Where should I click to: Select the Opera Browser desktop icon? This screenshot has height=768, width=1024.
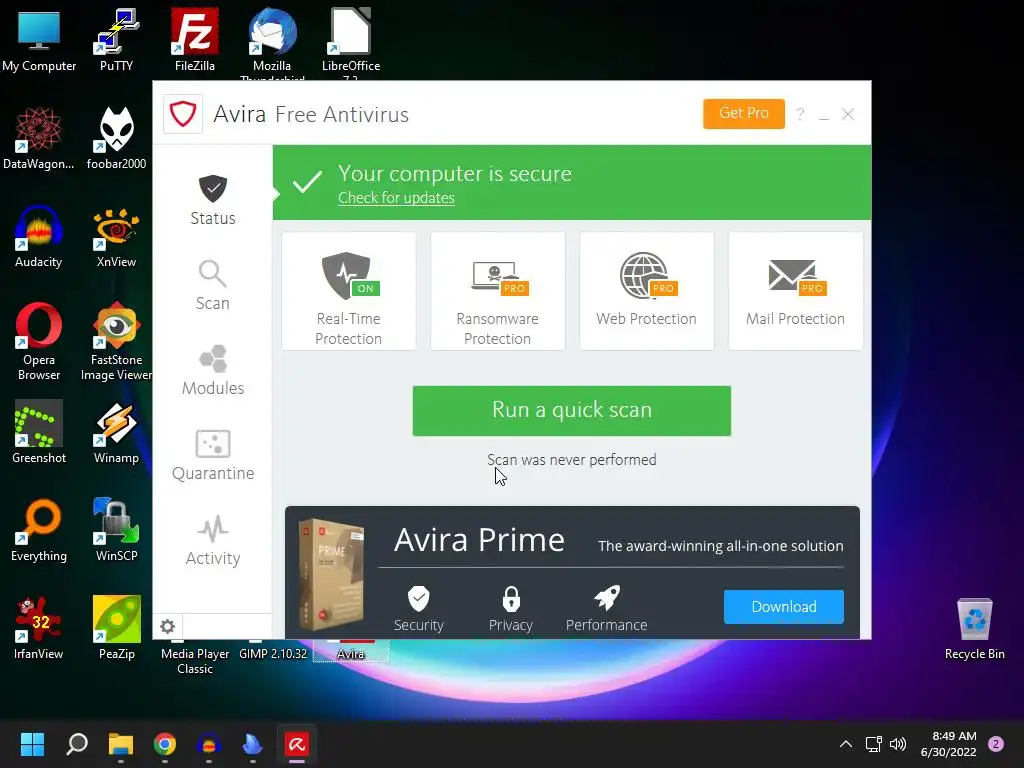pyautogui.click(x=39, y=341)
